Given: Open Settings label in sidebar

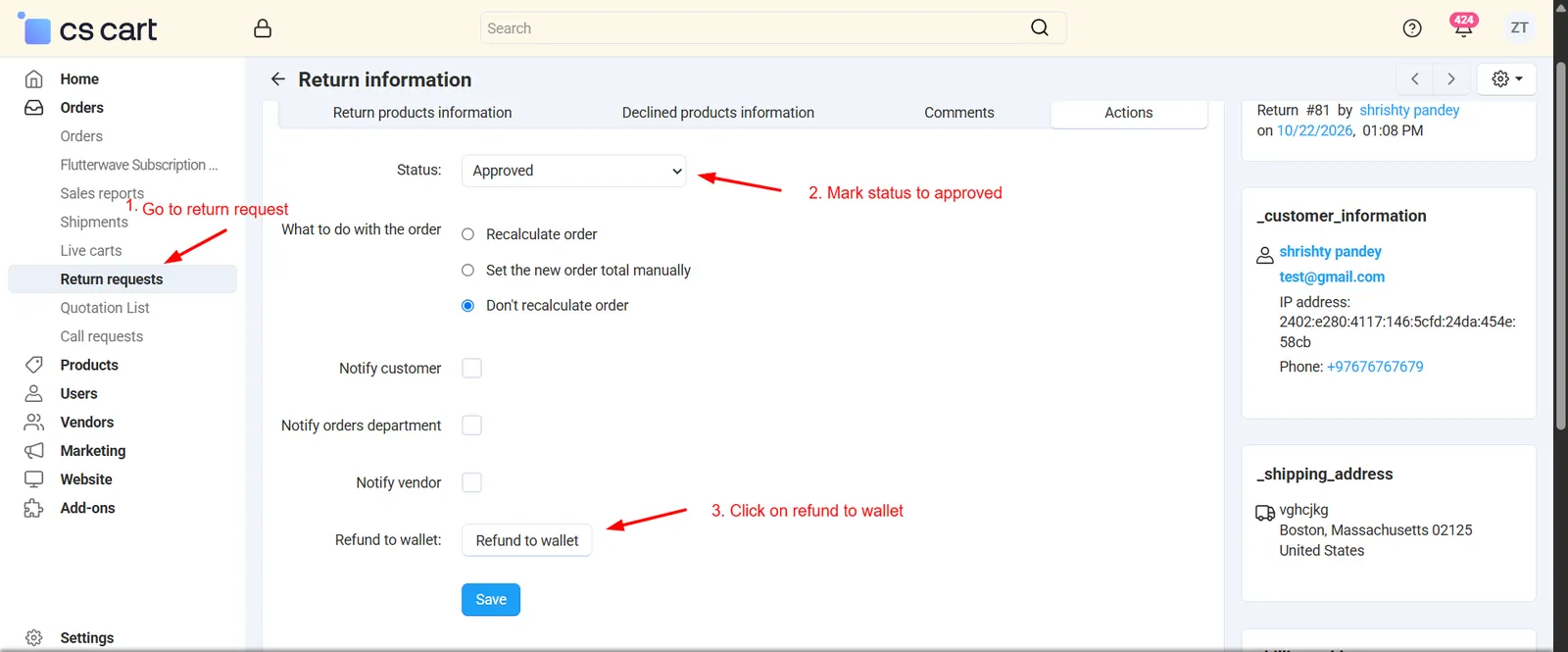Looking at the screenshot, I should point(87,638).
